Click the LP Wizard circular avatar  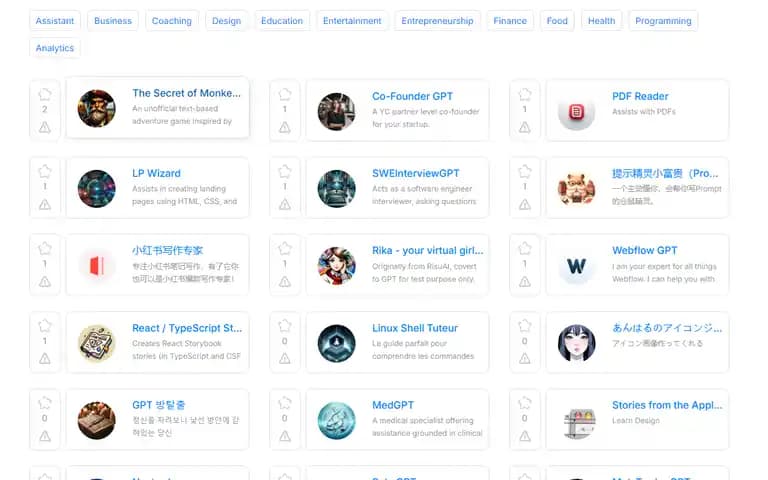coord(96,189)
